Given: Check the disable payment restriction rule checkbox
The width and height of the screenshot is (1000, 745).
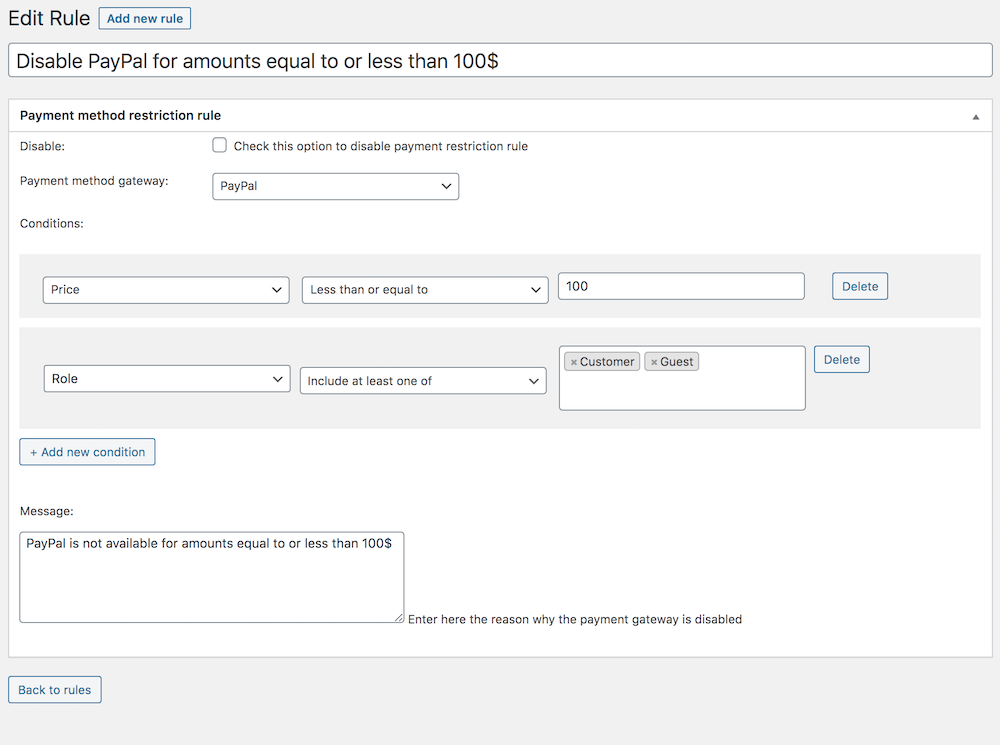Looking at the screenshot, I should [220, 146].
